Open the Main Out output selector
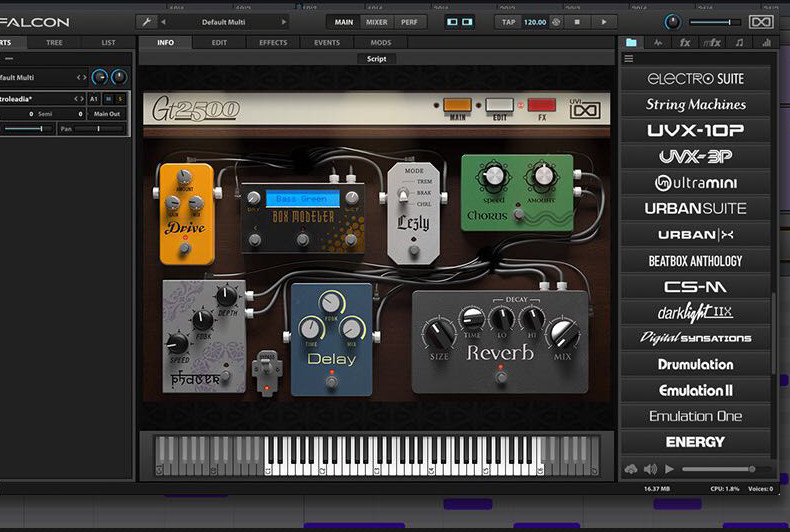Screen dimensions: 790x532 [x=107, y=114]
